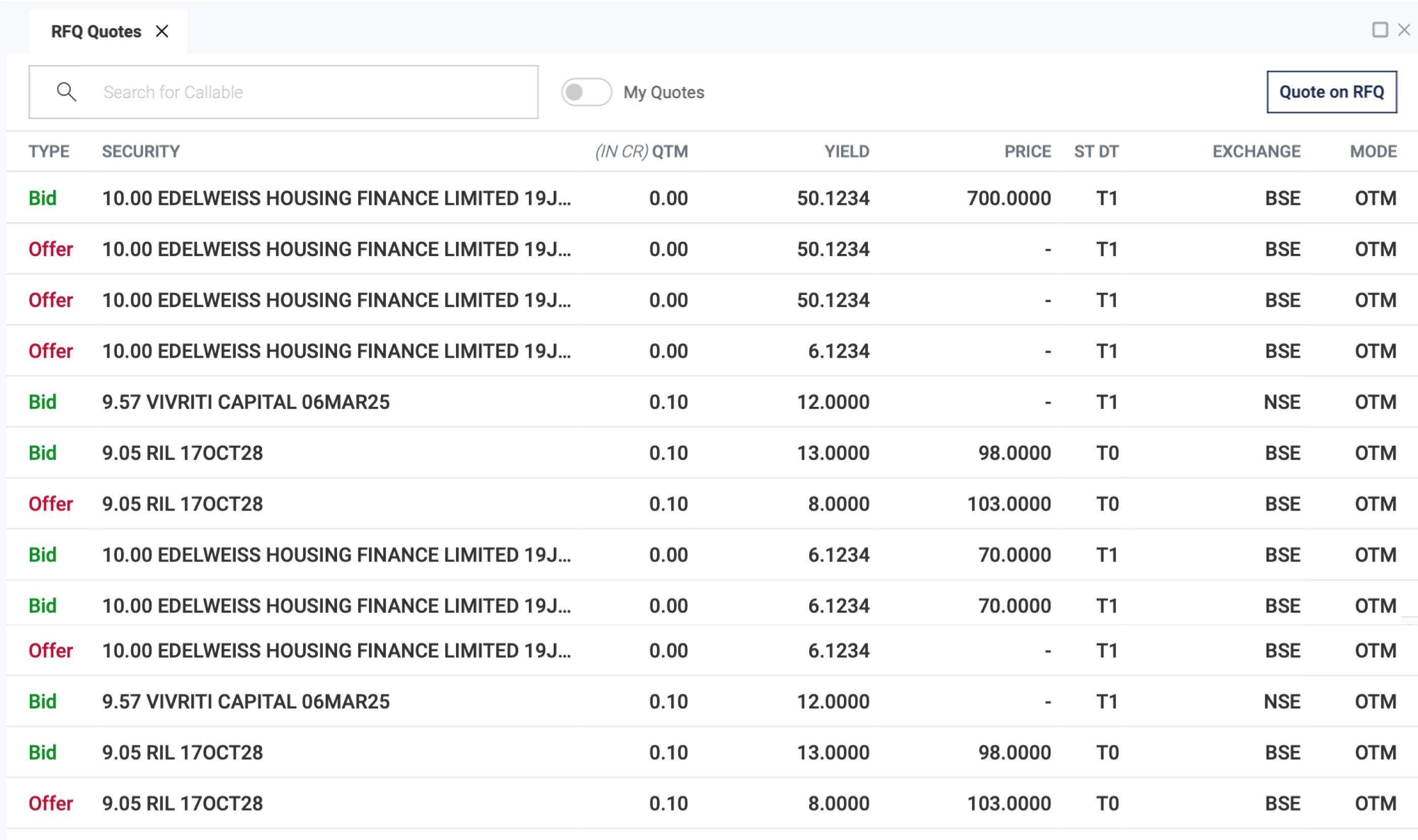Maximize the RFQ Quotes panel
1418x840 pixels.
[1380, 29]
